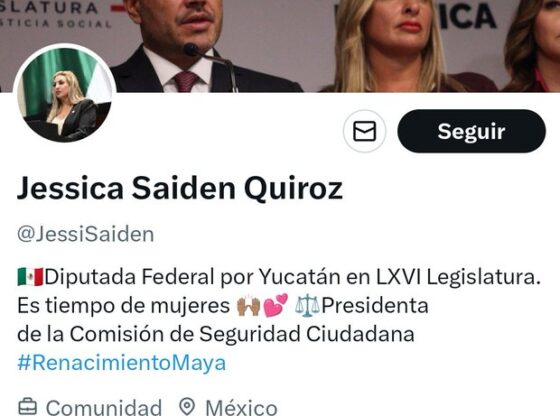Click the balance scales emoji
The image size is (560, 416).
[307, 306]
